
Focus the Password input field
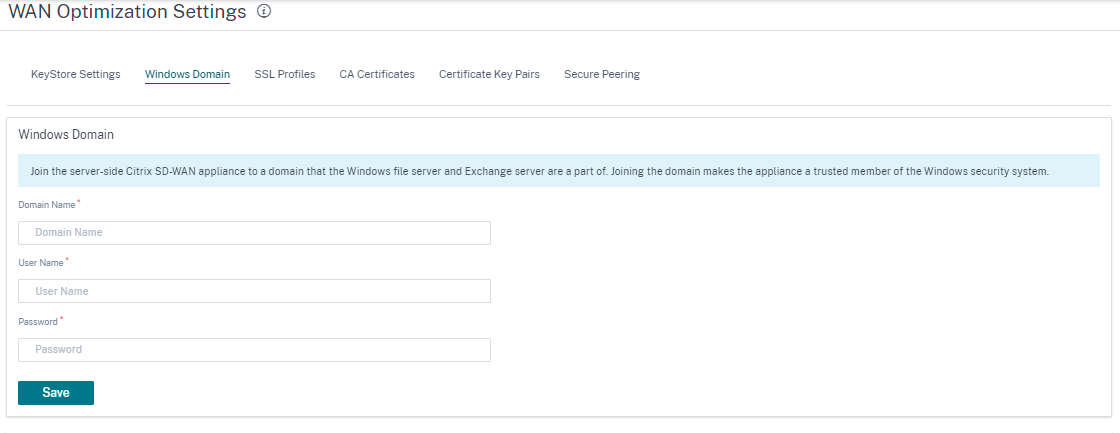pyautogui.click(x=254, y=349)
